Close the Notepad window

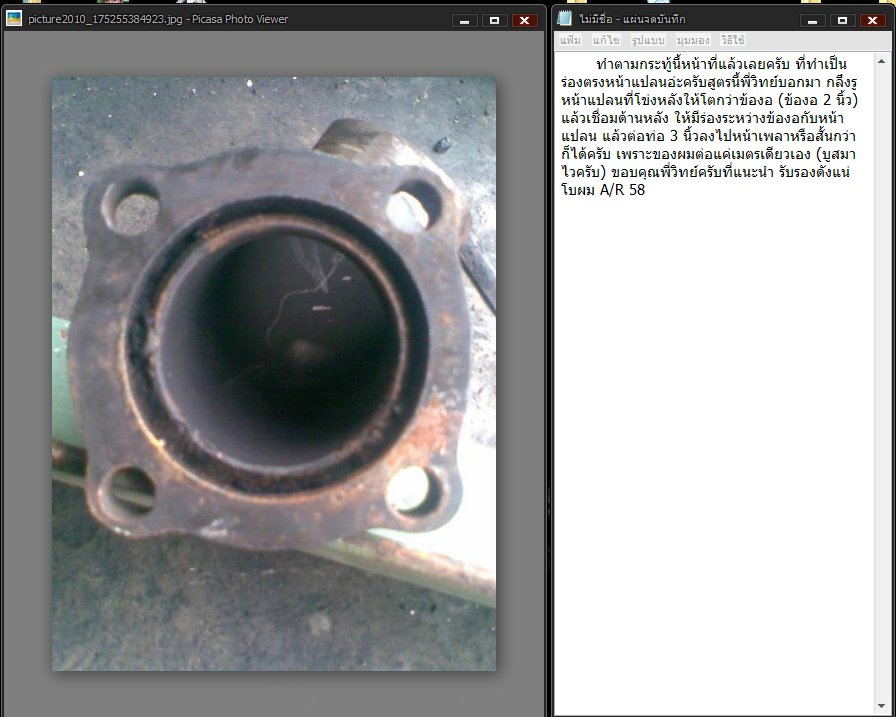tap(873, 21)
